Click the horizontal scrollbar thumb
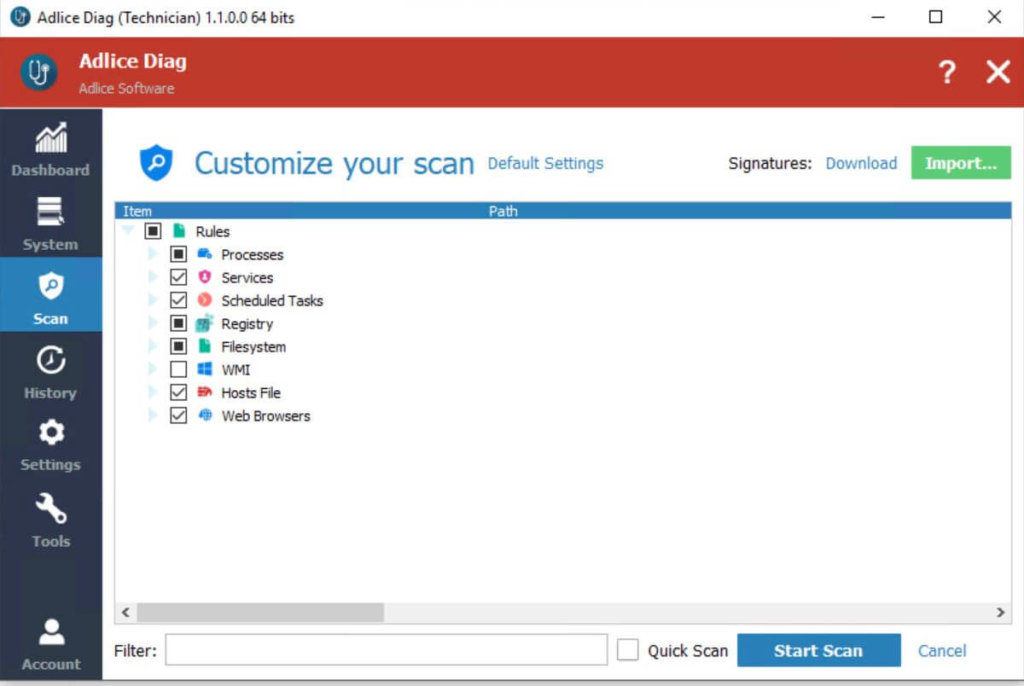1024x686 pixels. (260, 612)
